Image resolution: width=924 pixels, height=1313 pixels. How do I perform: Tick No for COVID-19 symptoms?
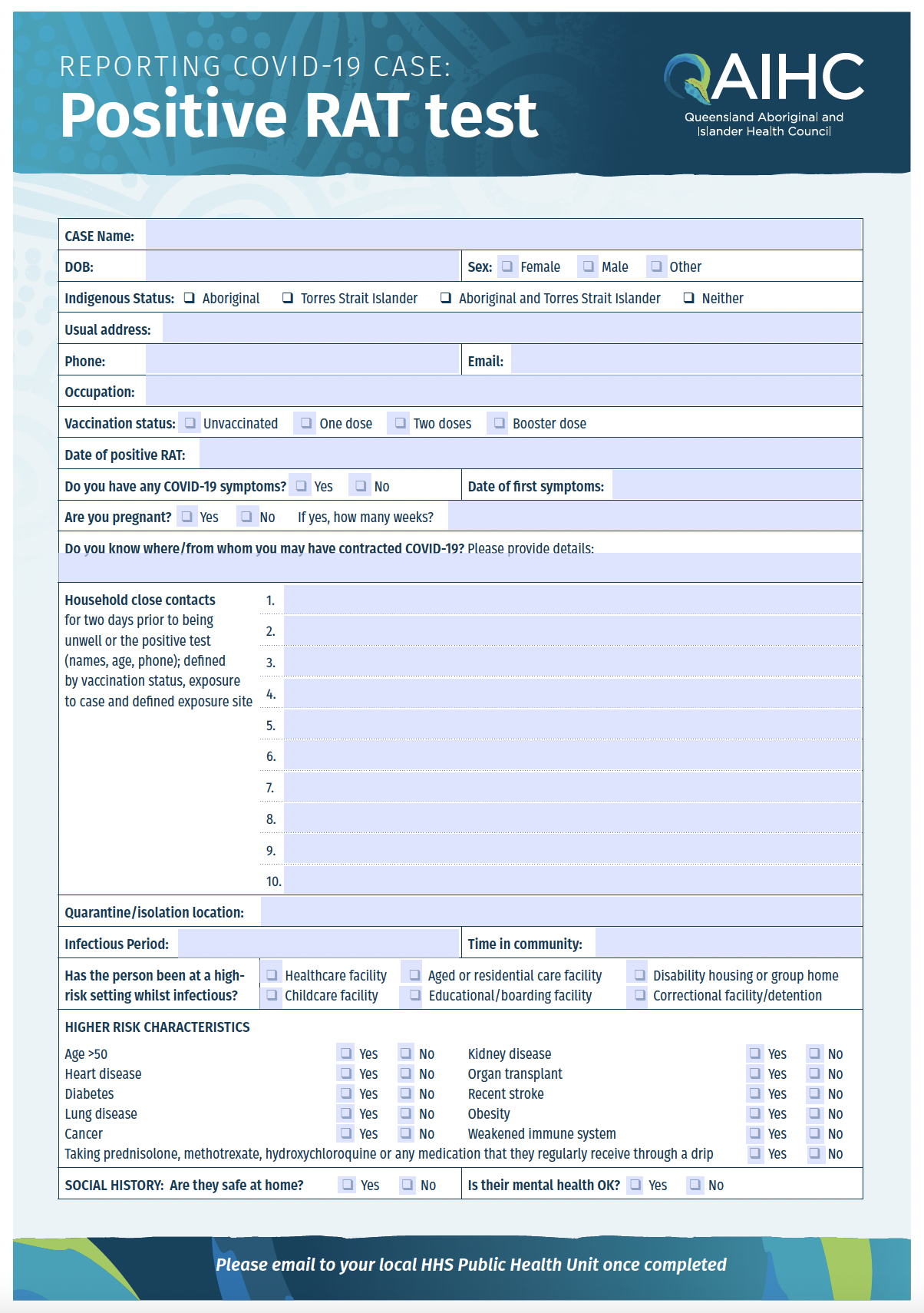click(361, 486)
